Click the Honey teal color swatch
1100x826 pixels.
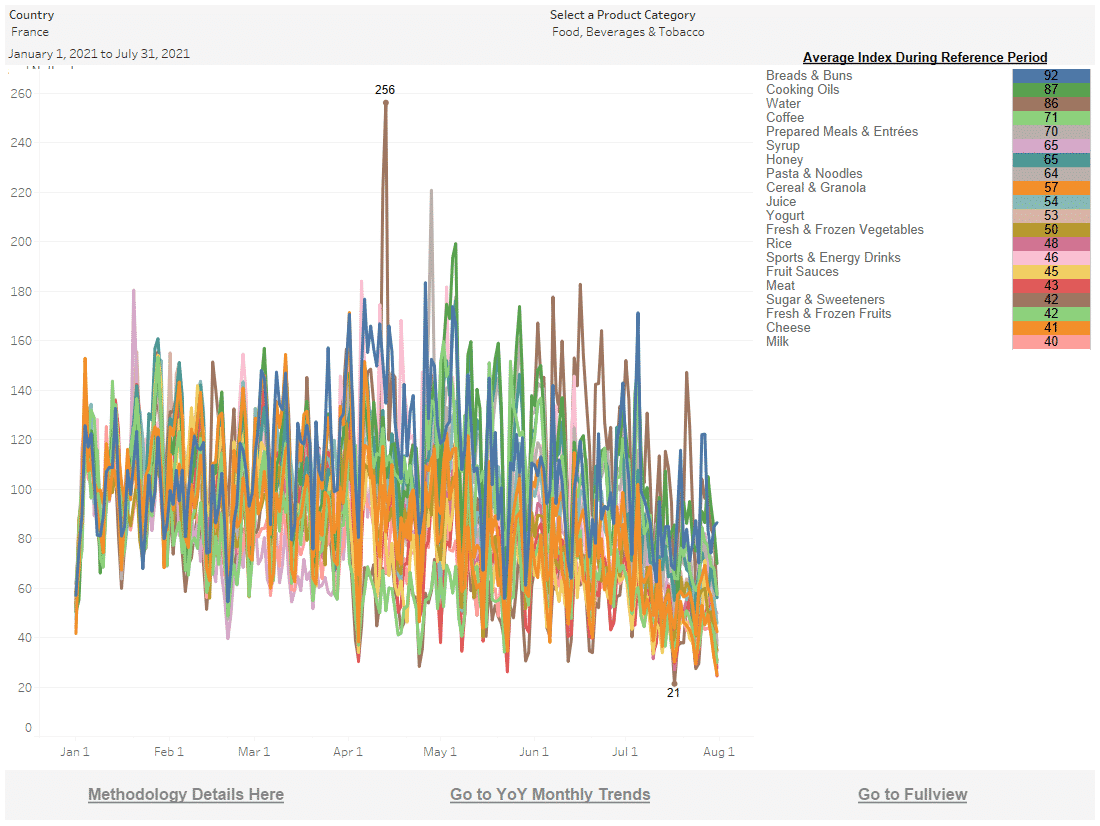click(1050, 160)
